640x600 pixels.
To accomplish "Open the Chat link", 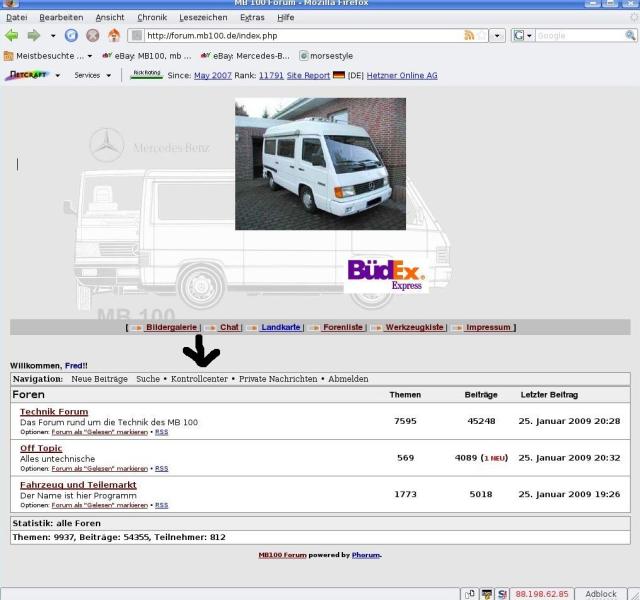I will click(229, 327).
